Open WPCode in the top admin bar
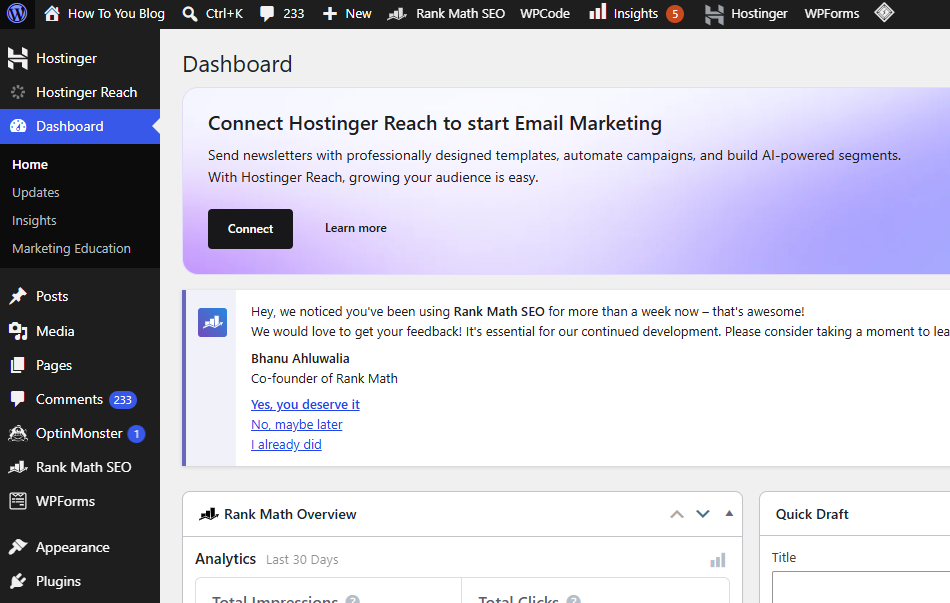 [545, 13]
